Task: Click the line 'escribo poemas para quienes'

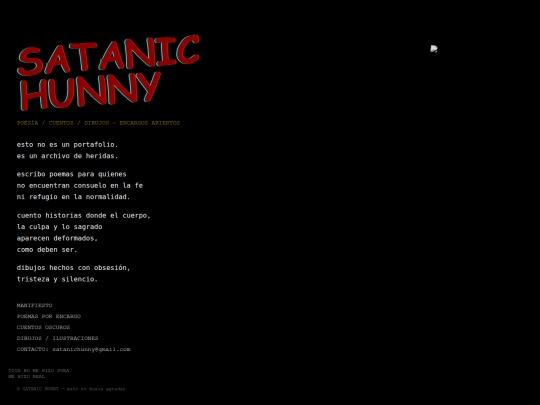Action: coord(71,174)
